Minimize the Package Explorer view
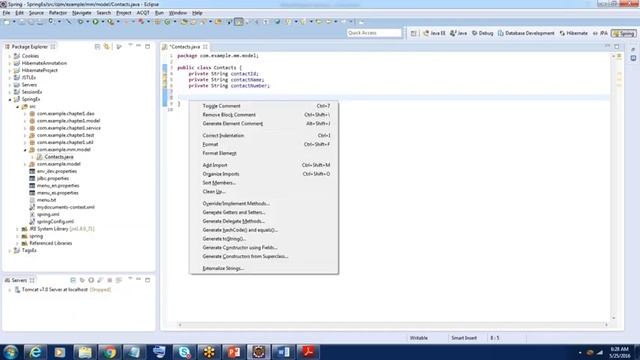 coord(139,46)
